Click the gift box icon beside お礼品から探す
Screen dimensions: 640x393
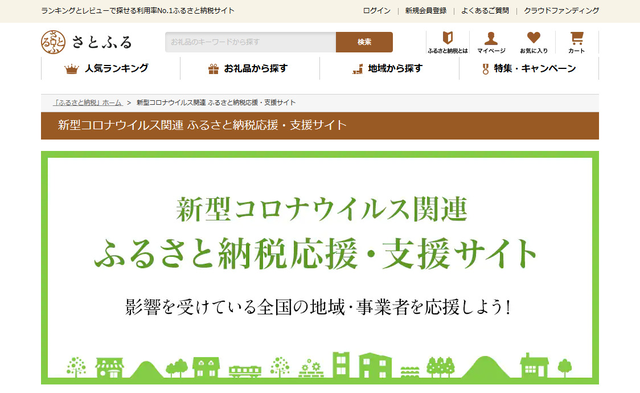213,69
